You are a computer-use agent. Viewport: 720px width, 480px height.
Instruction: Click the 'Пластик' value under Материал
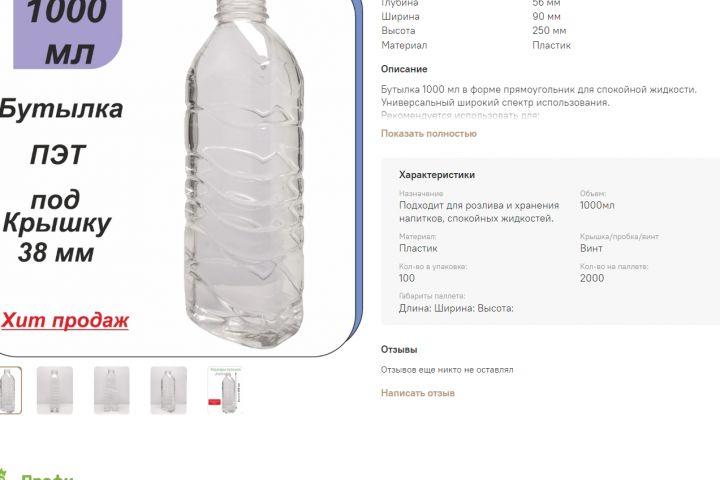click(x=418, y=248)
